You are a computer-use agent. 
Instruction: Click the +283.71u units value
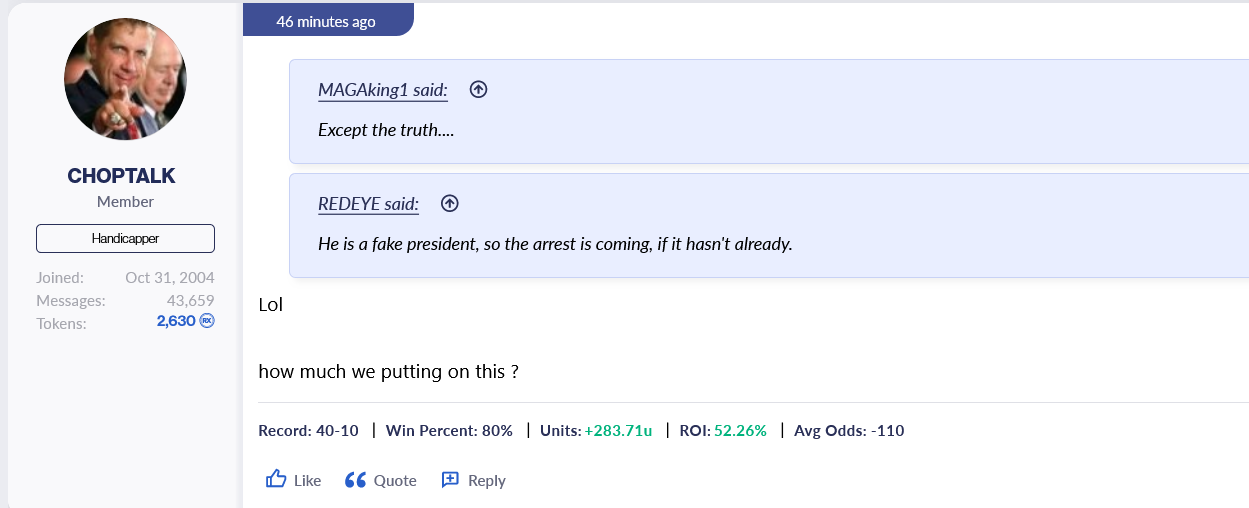pos(619,431)
